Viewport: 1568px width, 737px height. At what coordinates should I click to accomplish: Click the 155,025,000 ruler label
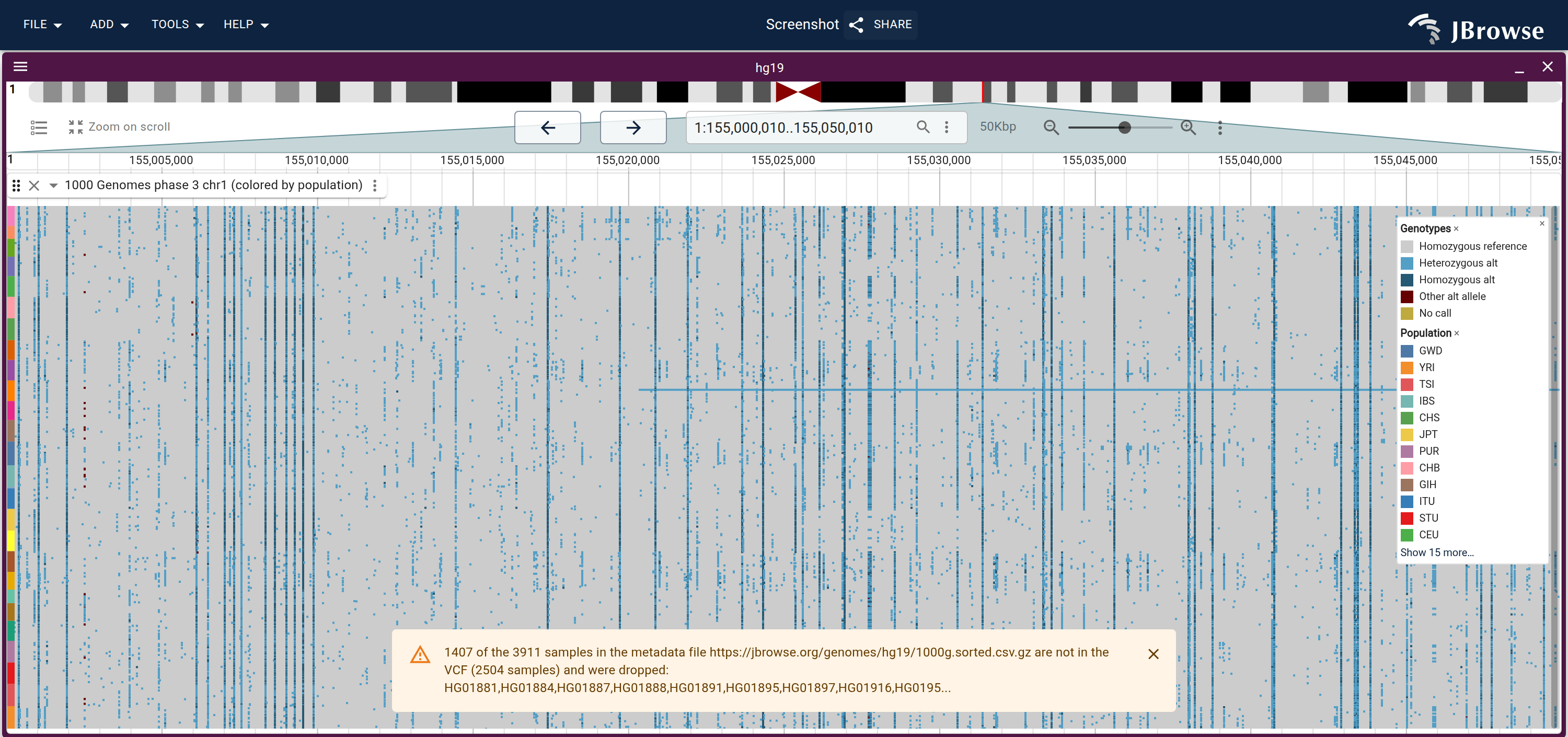[783, 160]
